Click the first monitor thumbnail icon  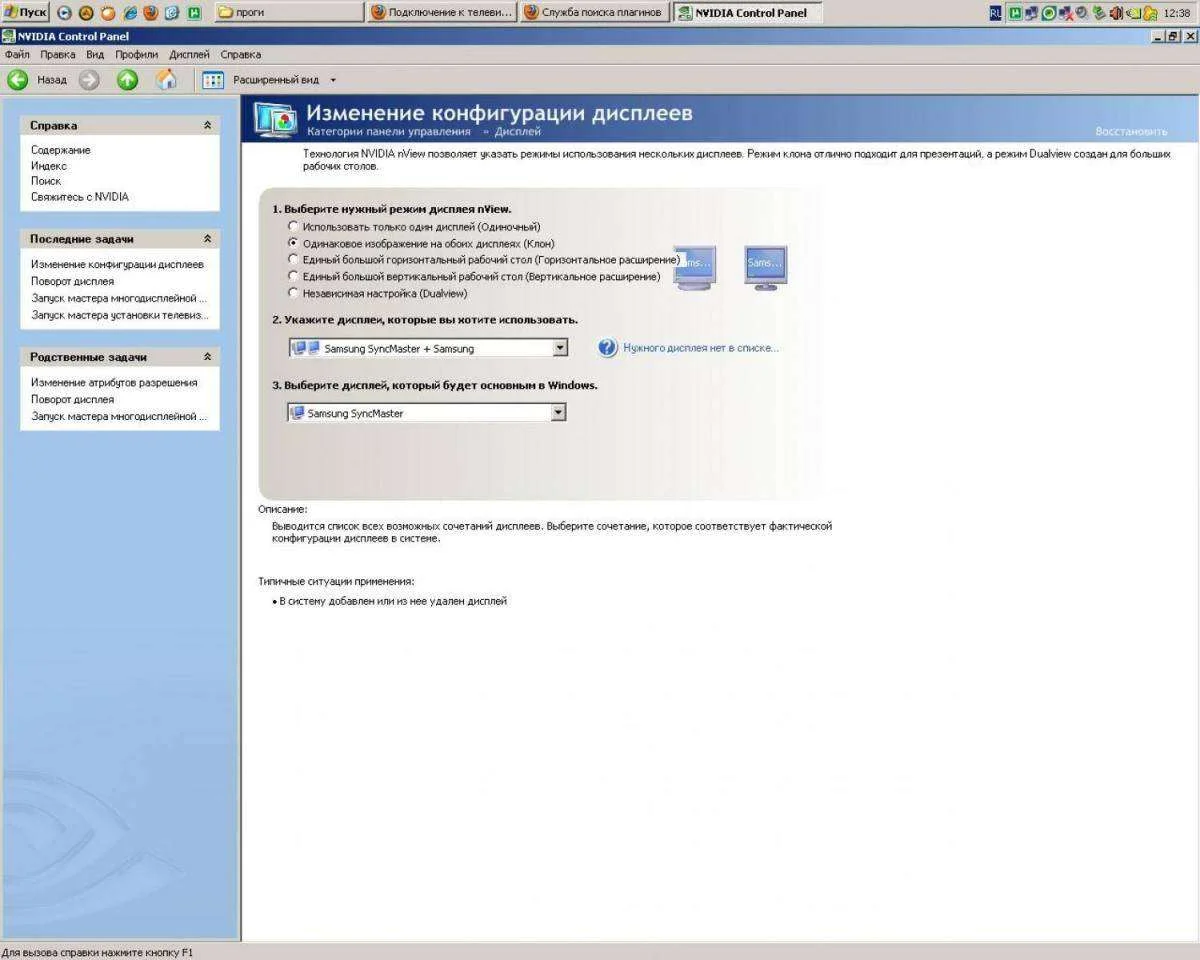click(x=696, y=268)
